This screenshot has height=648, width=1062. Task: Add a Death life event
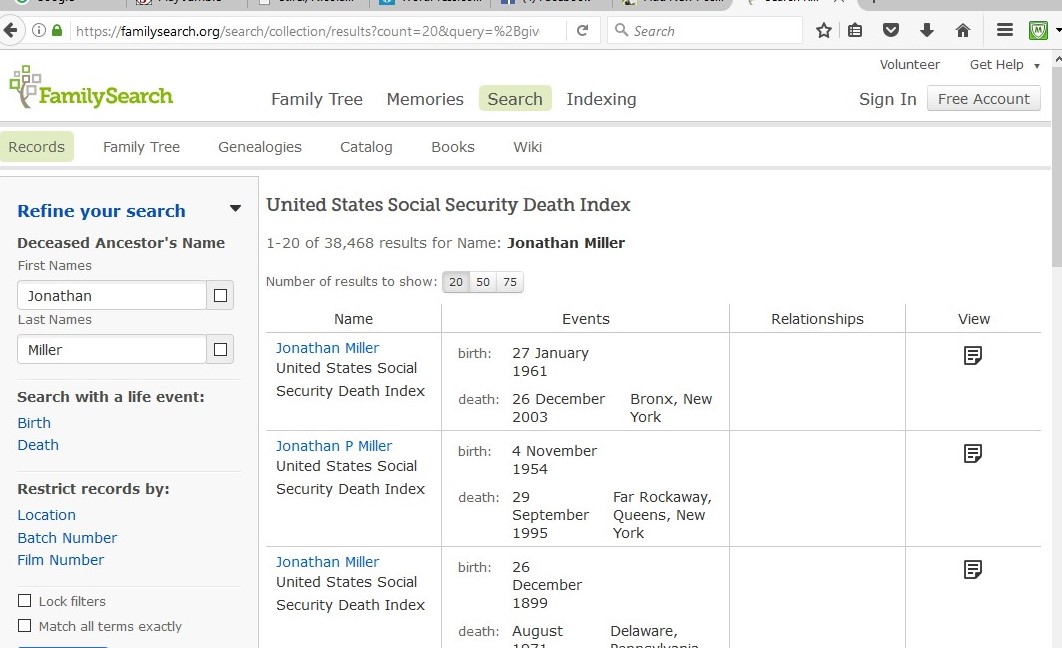(38, 445)
